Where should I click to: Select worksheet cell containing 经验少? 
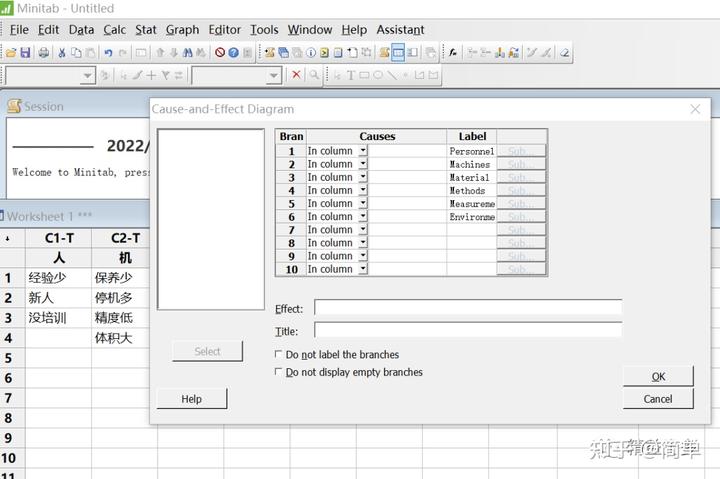coord(58,278)
